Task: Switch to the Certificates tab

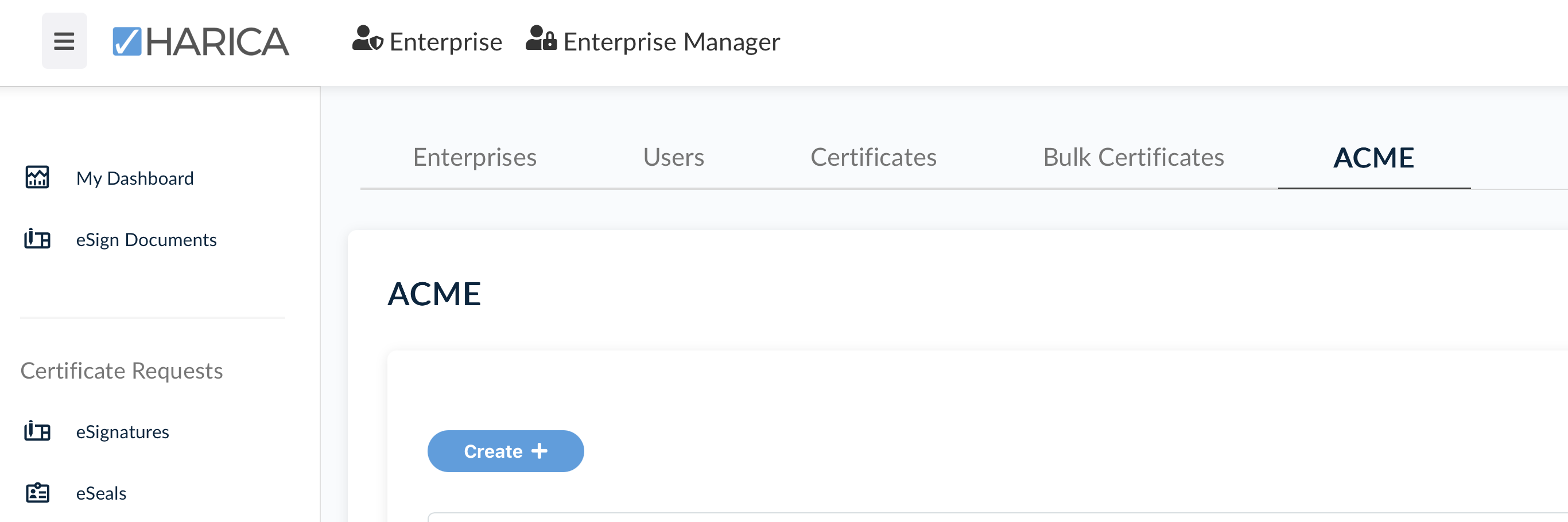Action: coord(873,158)
